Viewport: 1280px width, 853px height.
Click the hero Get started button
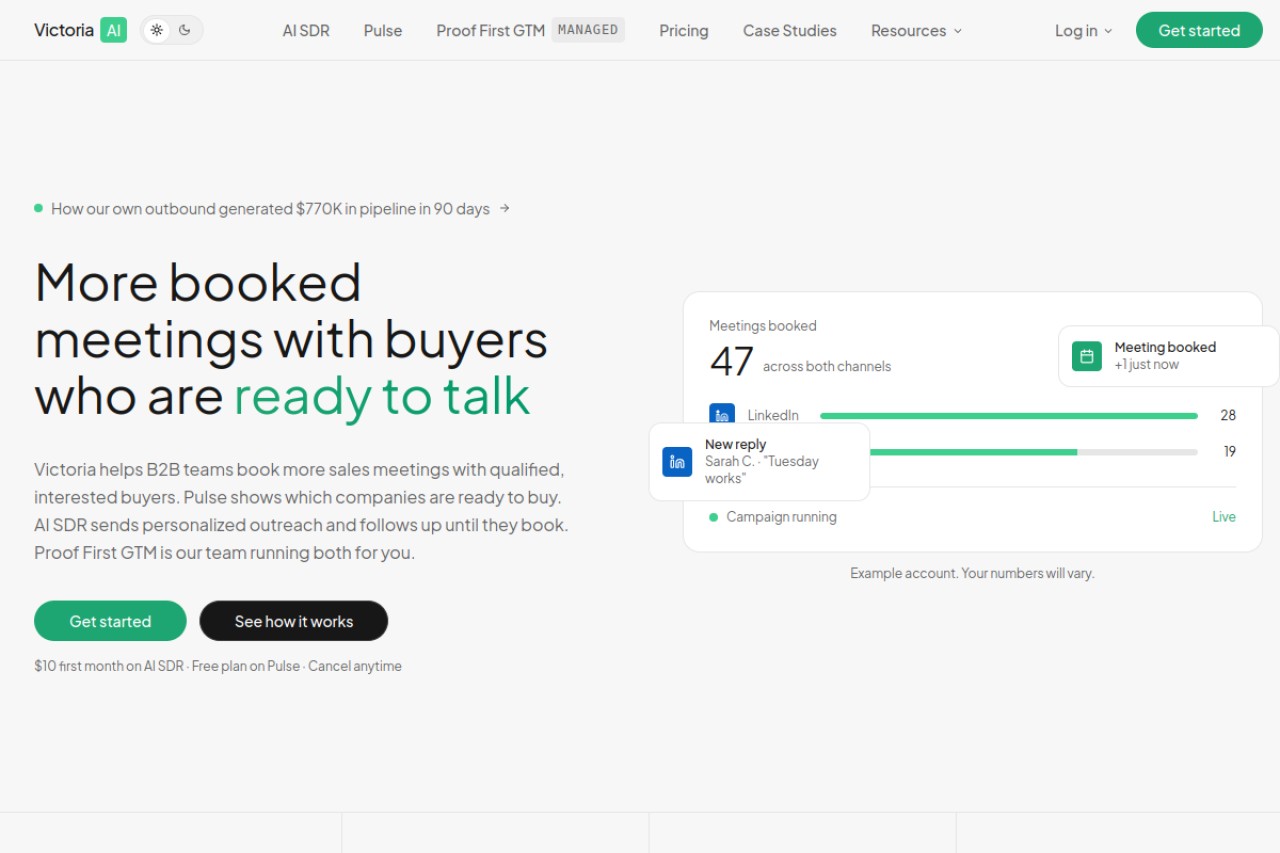tap(110, 621)
